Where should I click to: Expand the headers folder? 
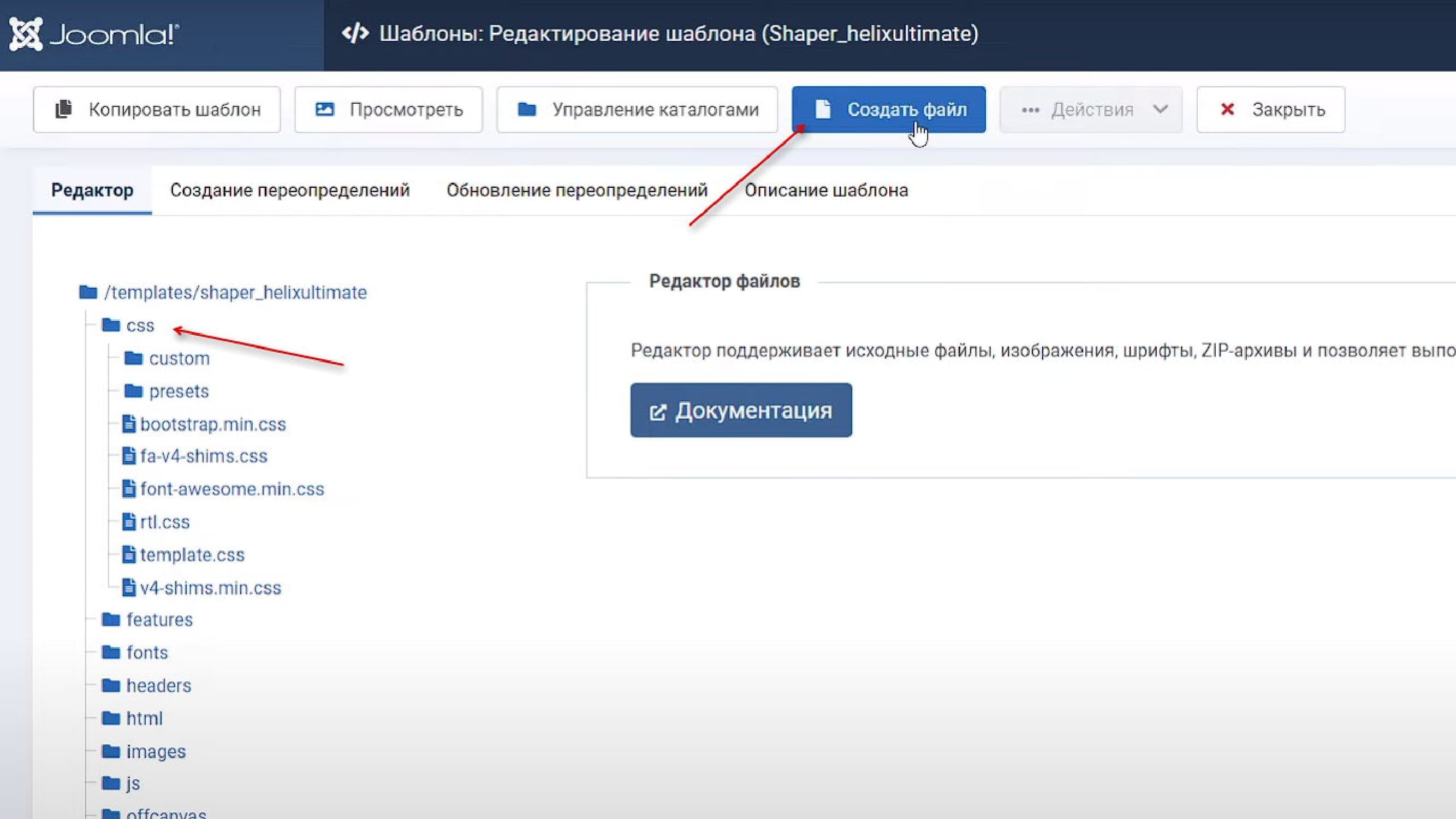coord(159,686)
